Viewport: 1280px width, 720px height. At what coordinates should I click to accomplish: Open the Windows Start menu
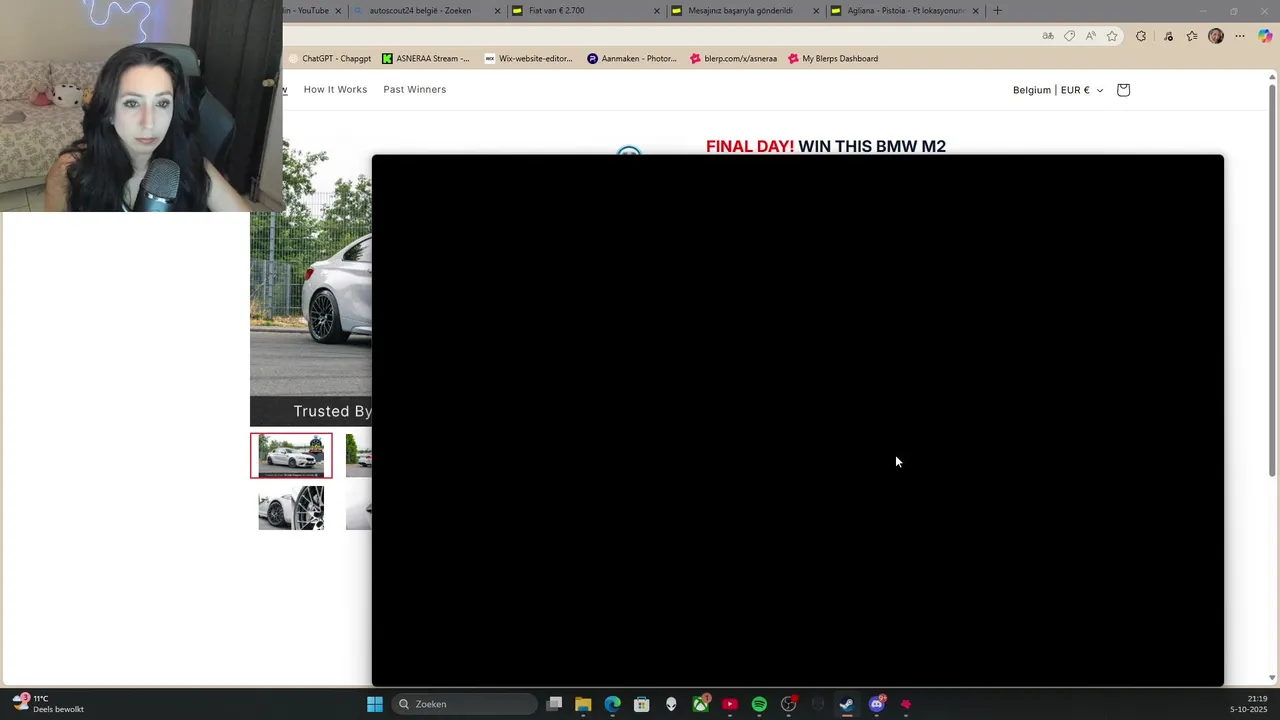375,704
